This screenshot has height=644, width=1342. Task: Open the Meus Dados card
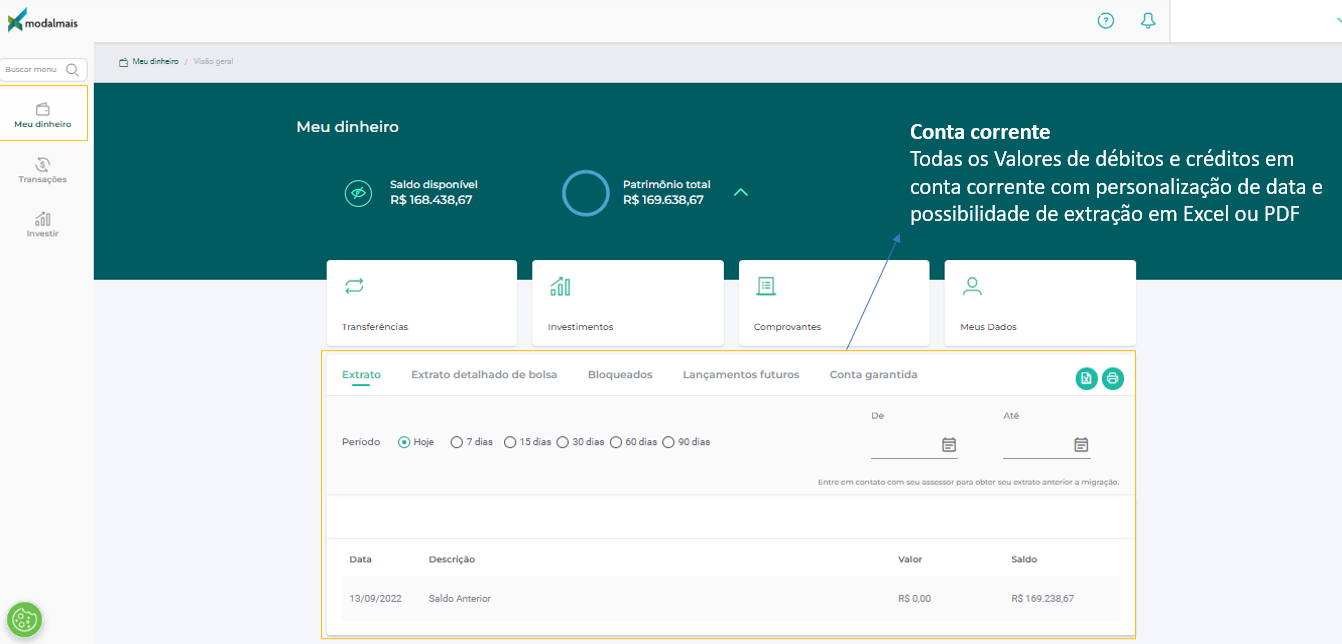pyautogui.click(x=1040, y=303)
